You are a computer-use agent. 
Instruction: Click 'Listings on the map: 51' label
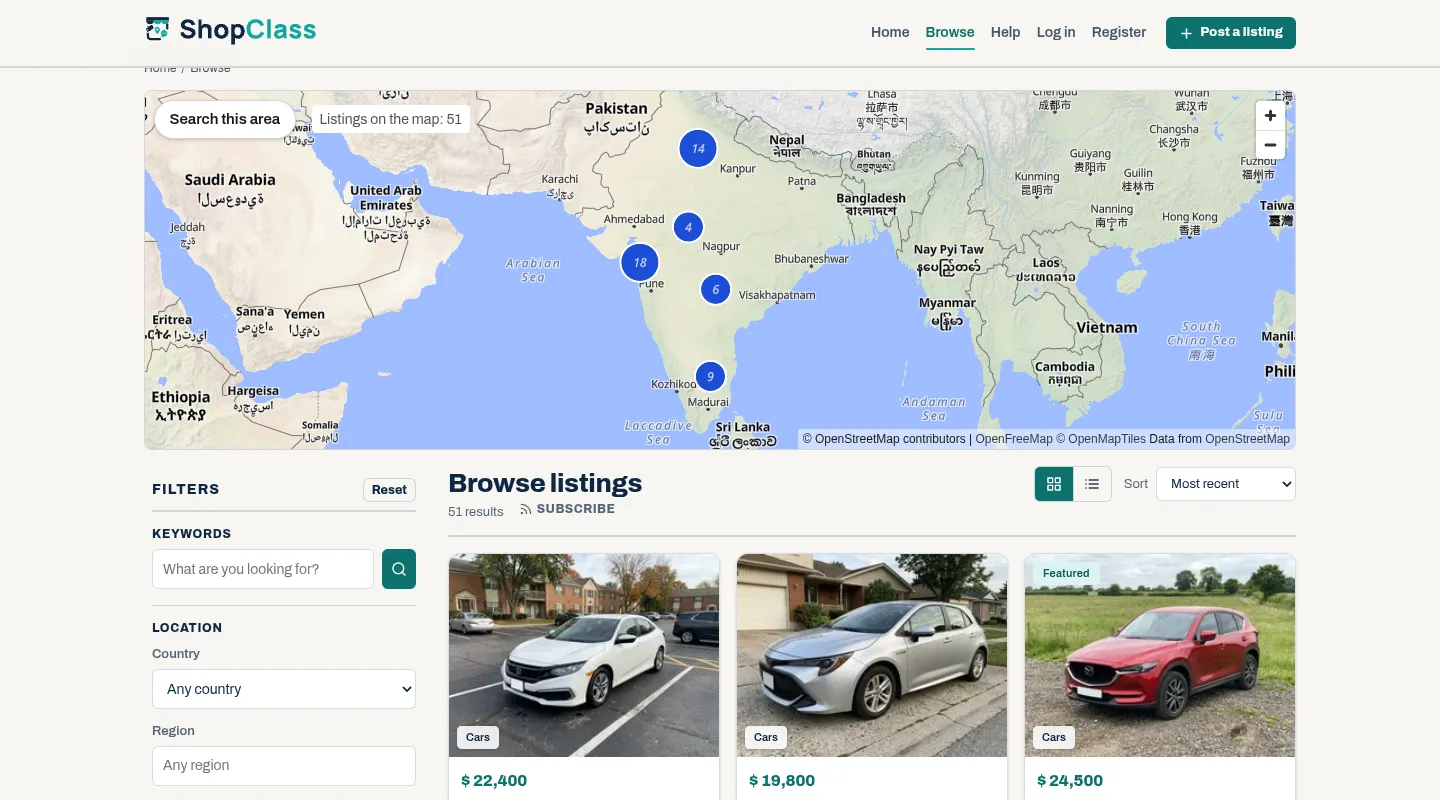click(391, 119)
